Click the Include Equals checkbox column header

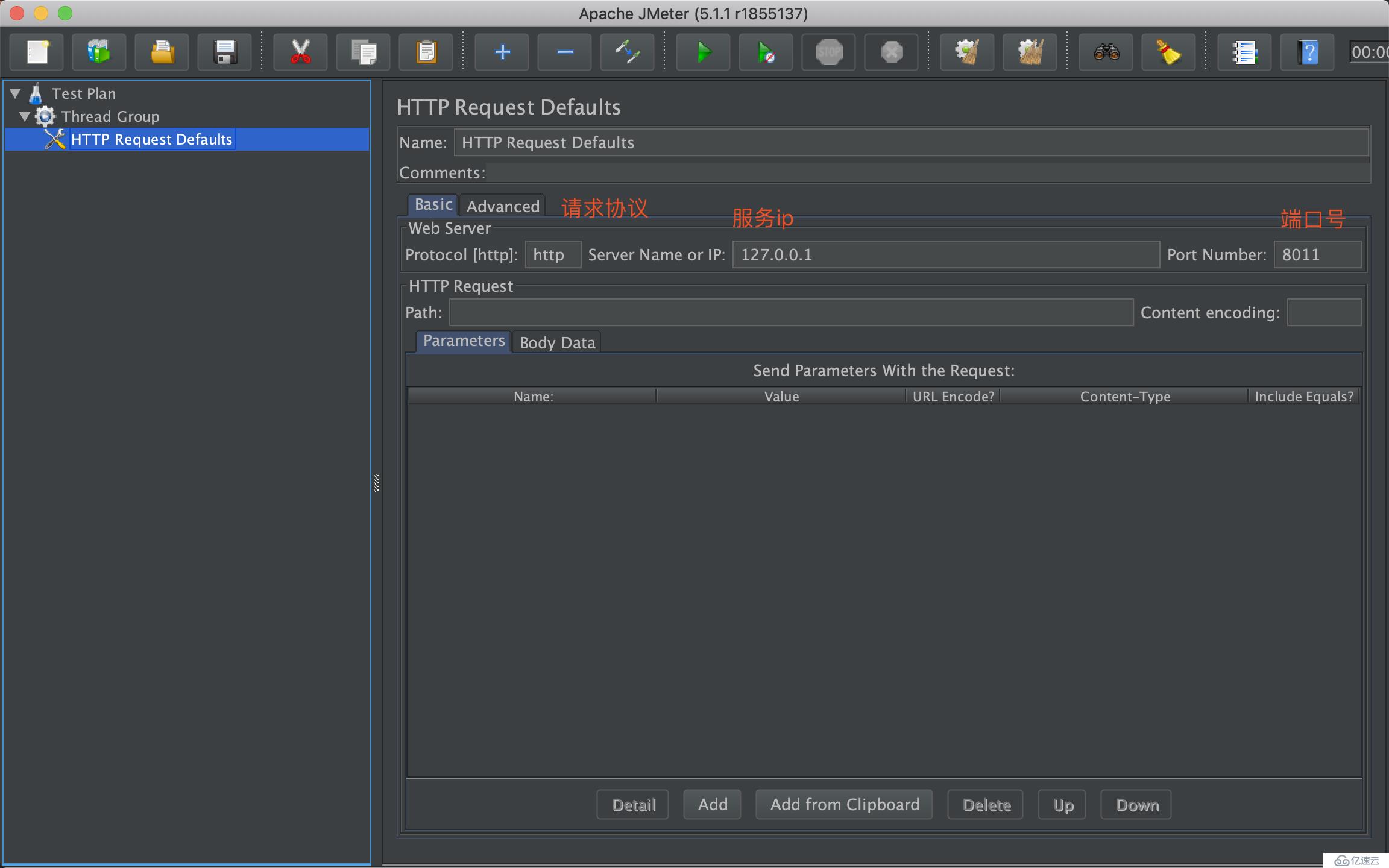pos(1305,396)
